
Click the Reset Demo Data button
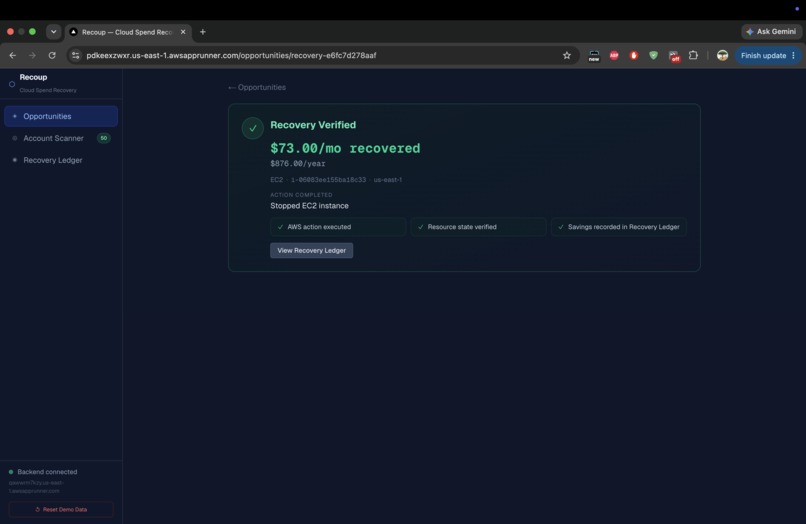[x=61, y=510]
